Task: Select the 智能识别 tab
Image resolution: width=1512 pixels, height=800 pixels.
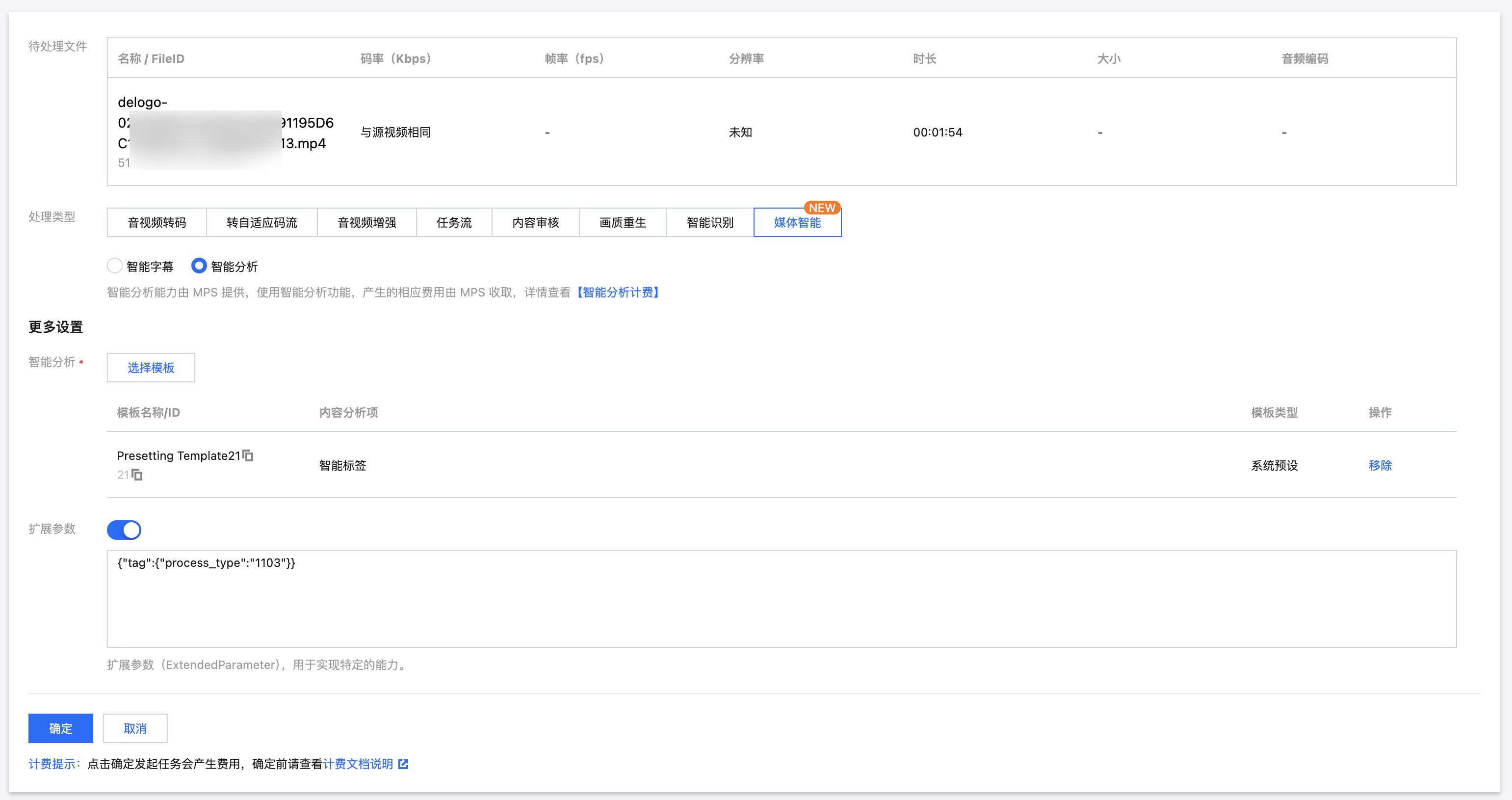Action: (x=710, y=223)
